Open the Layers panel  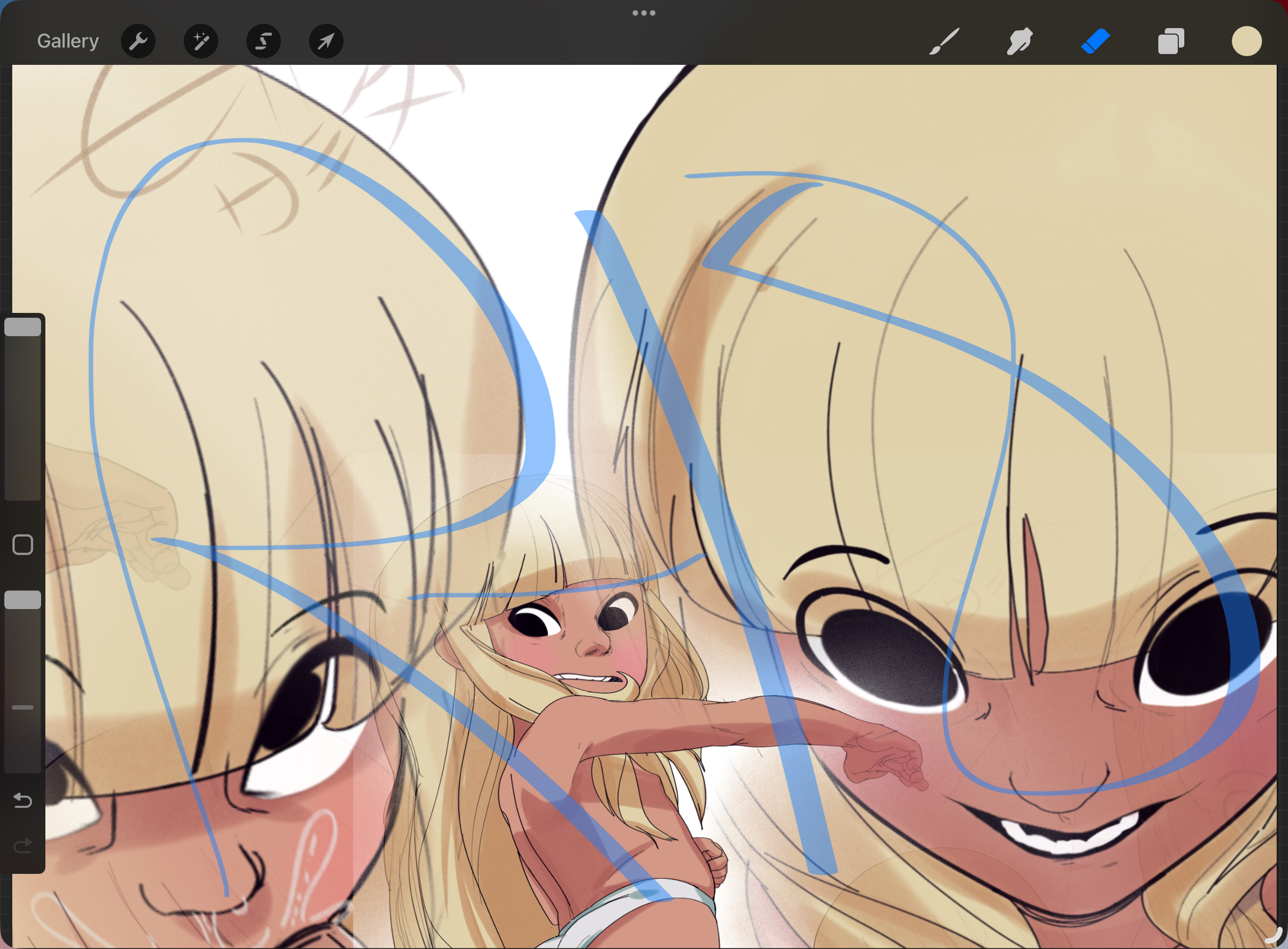click(1171, 42)
